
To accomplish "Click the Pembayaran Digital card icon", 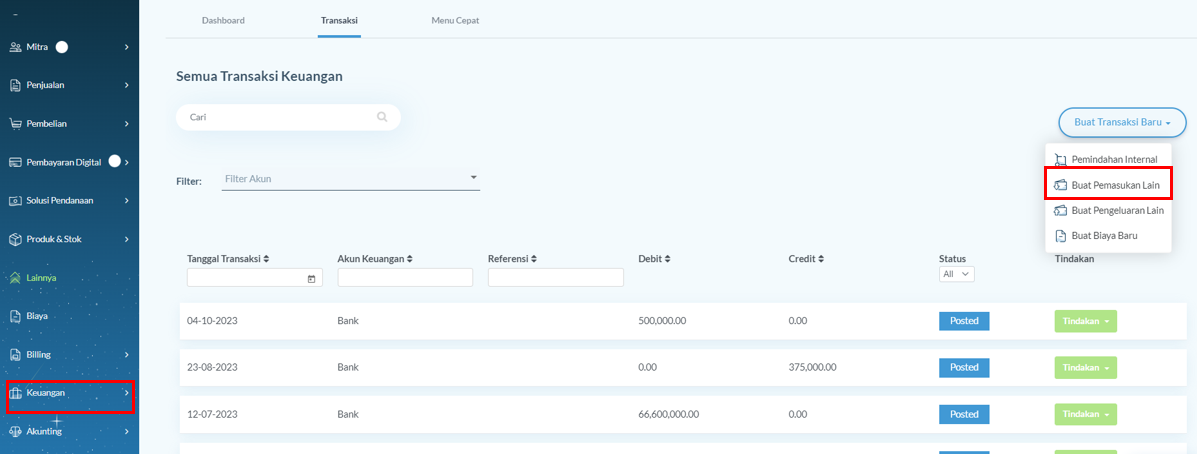I will pos(15,162).
